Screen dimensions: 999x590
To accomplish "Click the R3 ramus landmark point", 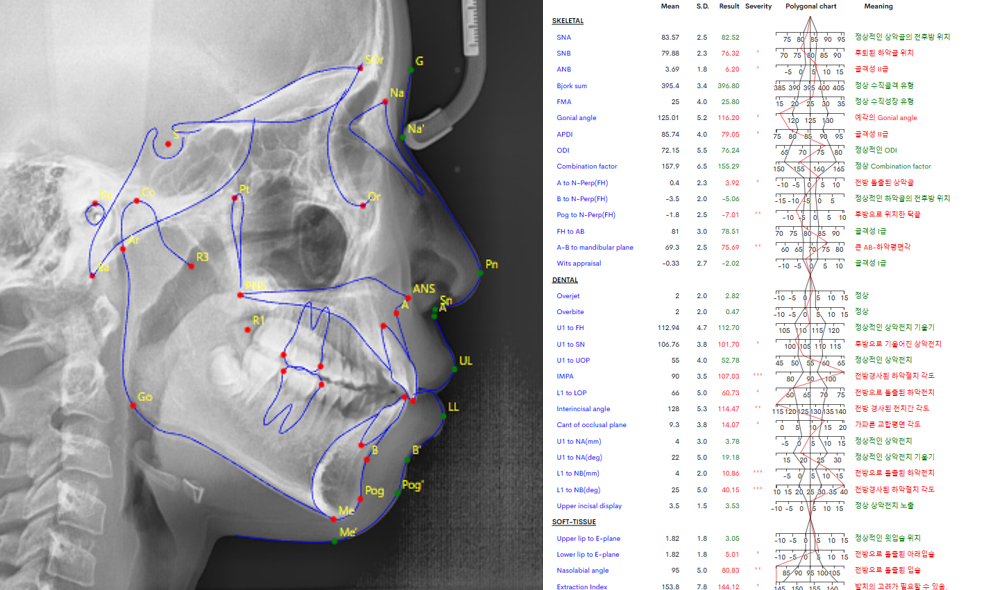I will pyautogui.click(x=190, y=265).
